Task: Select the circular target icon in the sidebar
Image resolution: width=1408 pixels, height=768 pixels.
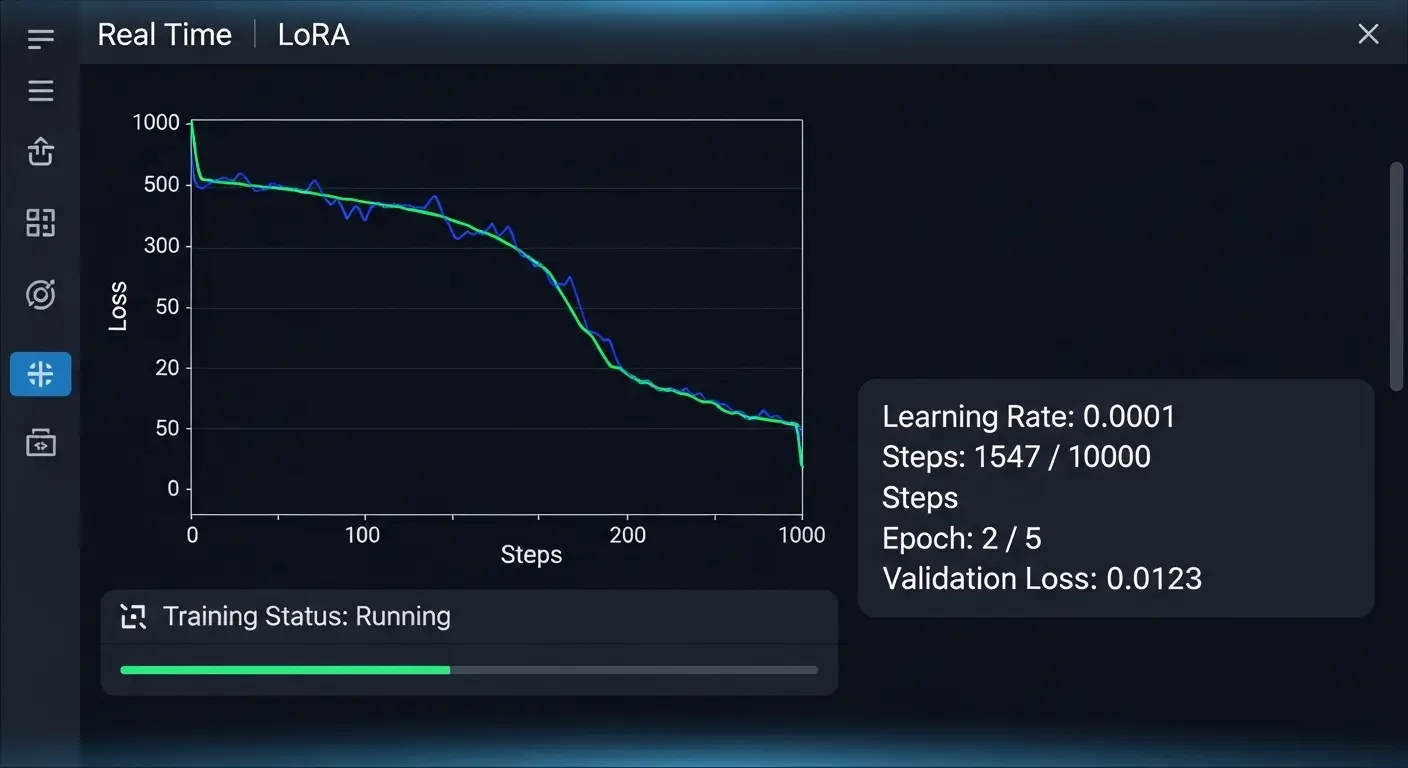Action: (x=40, y=295)
